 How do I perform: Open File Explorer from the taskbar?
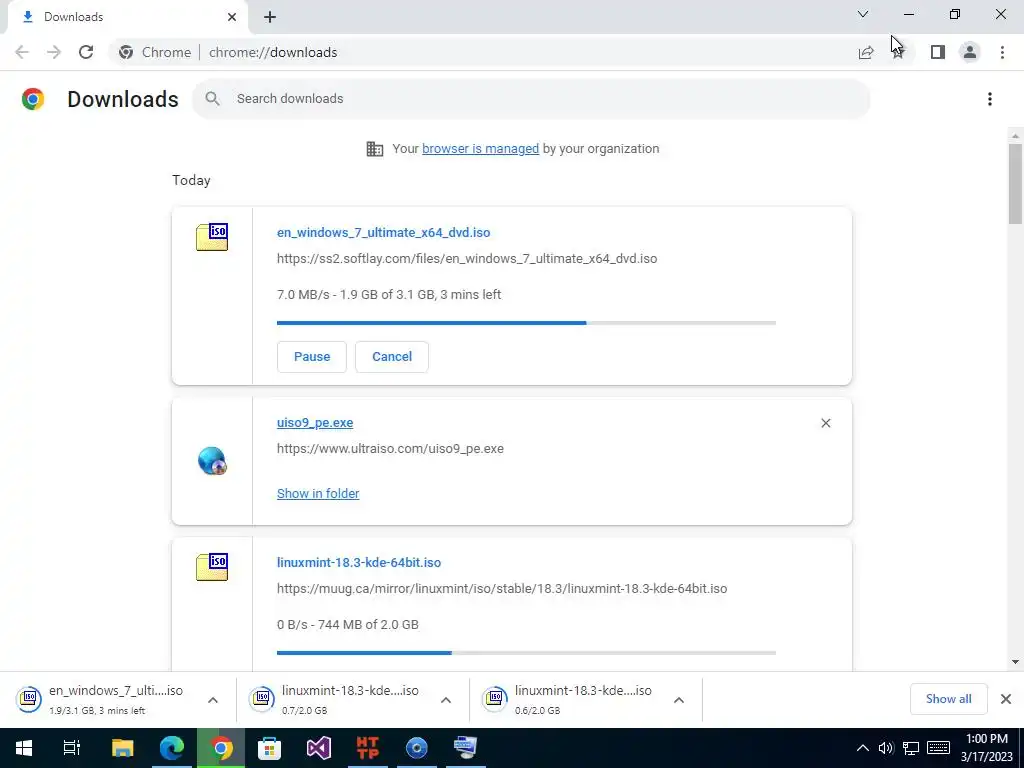tap(122, 748)
